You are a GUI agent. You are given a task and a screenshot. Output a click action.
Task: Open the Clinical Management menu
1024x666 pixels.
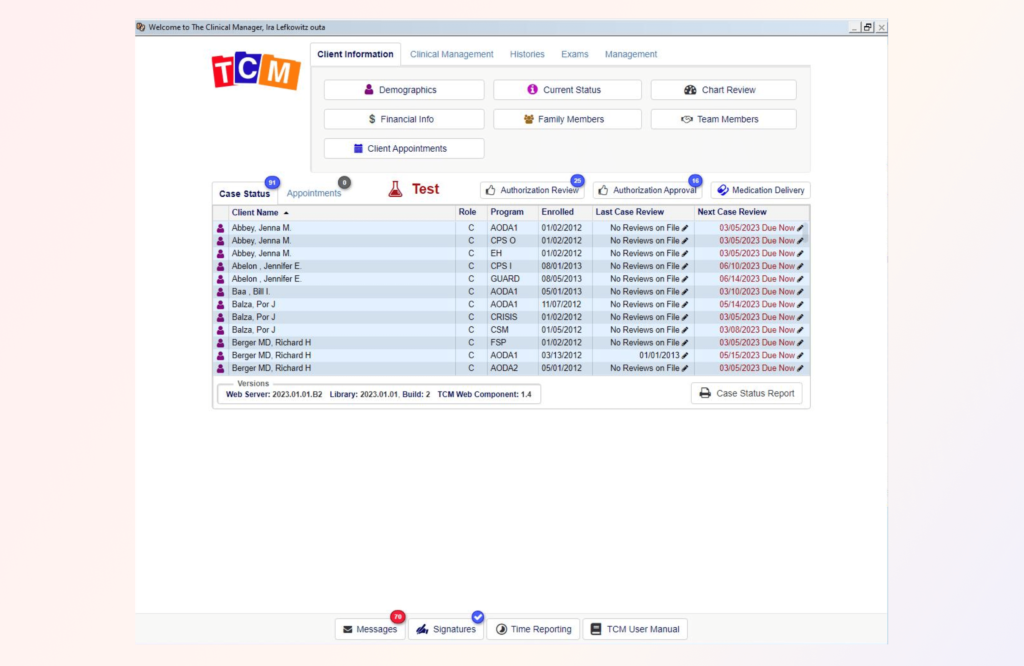(451, 54)
